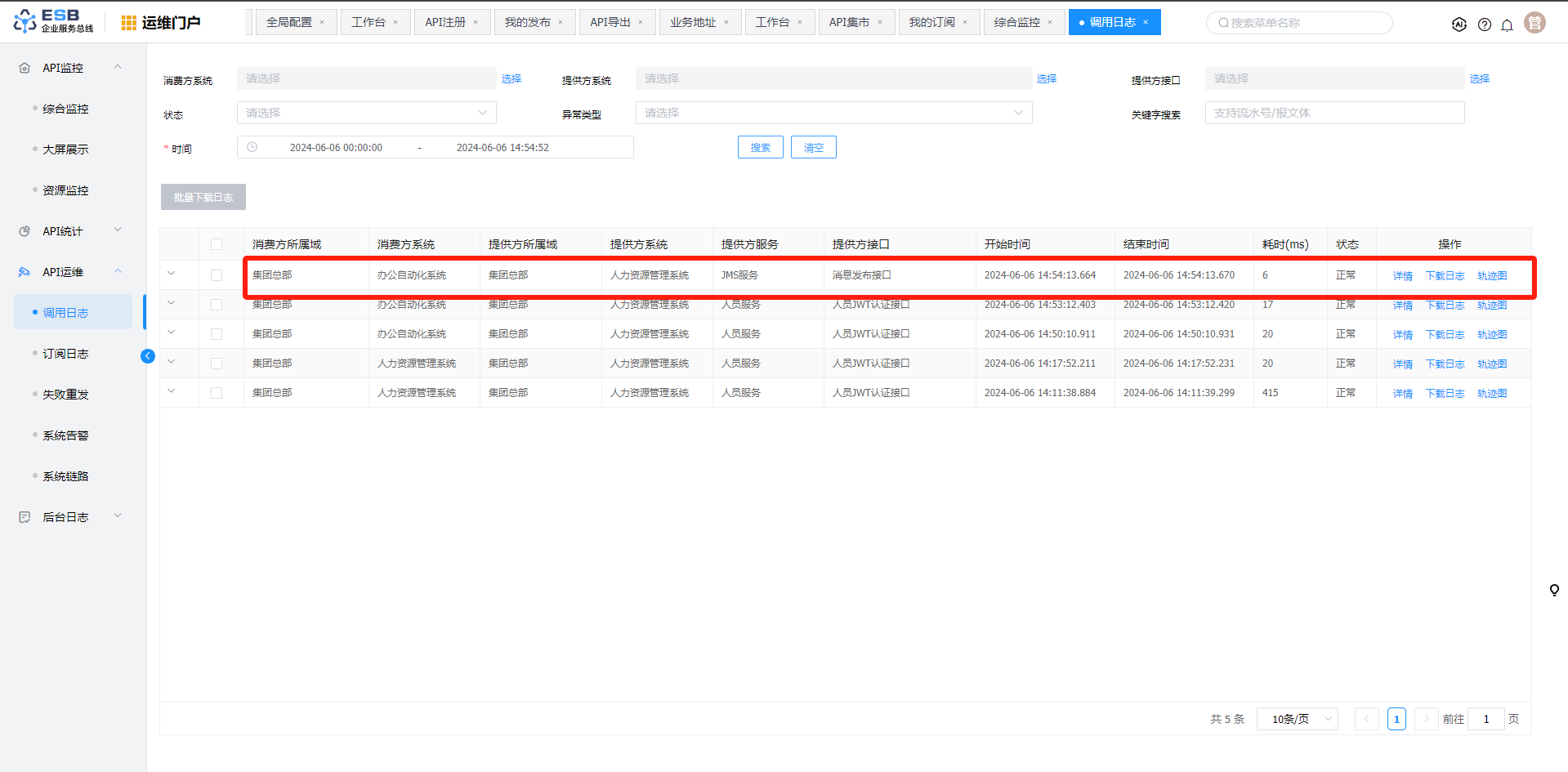
Task: Open the 异常类型 dropdown
Action: (833, 113)
